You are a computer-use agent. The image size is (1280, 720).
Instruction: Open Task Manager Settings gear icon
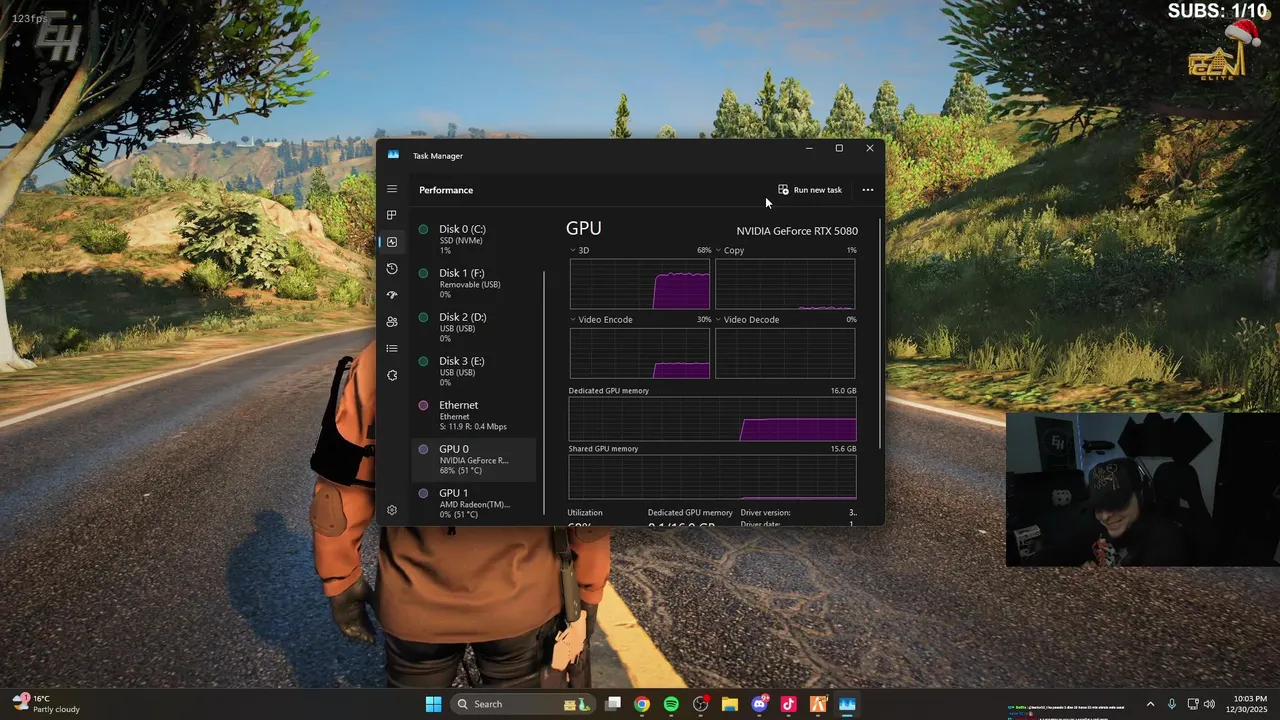tap(392, 510)
